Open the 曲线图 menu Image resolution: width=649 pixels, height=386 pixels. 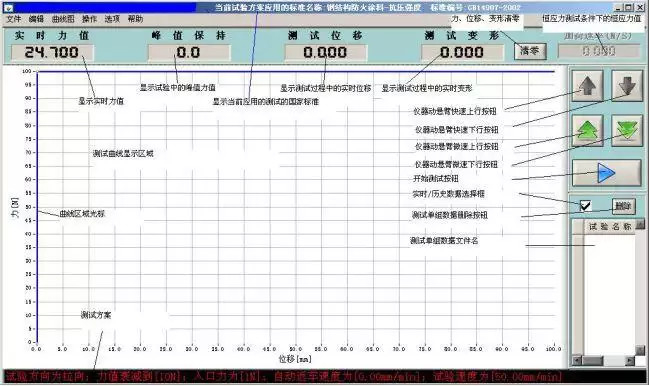pyautogui.click(x=63, y=19)
